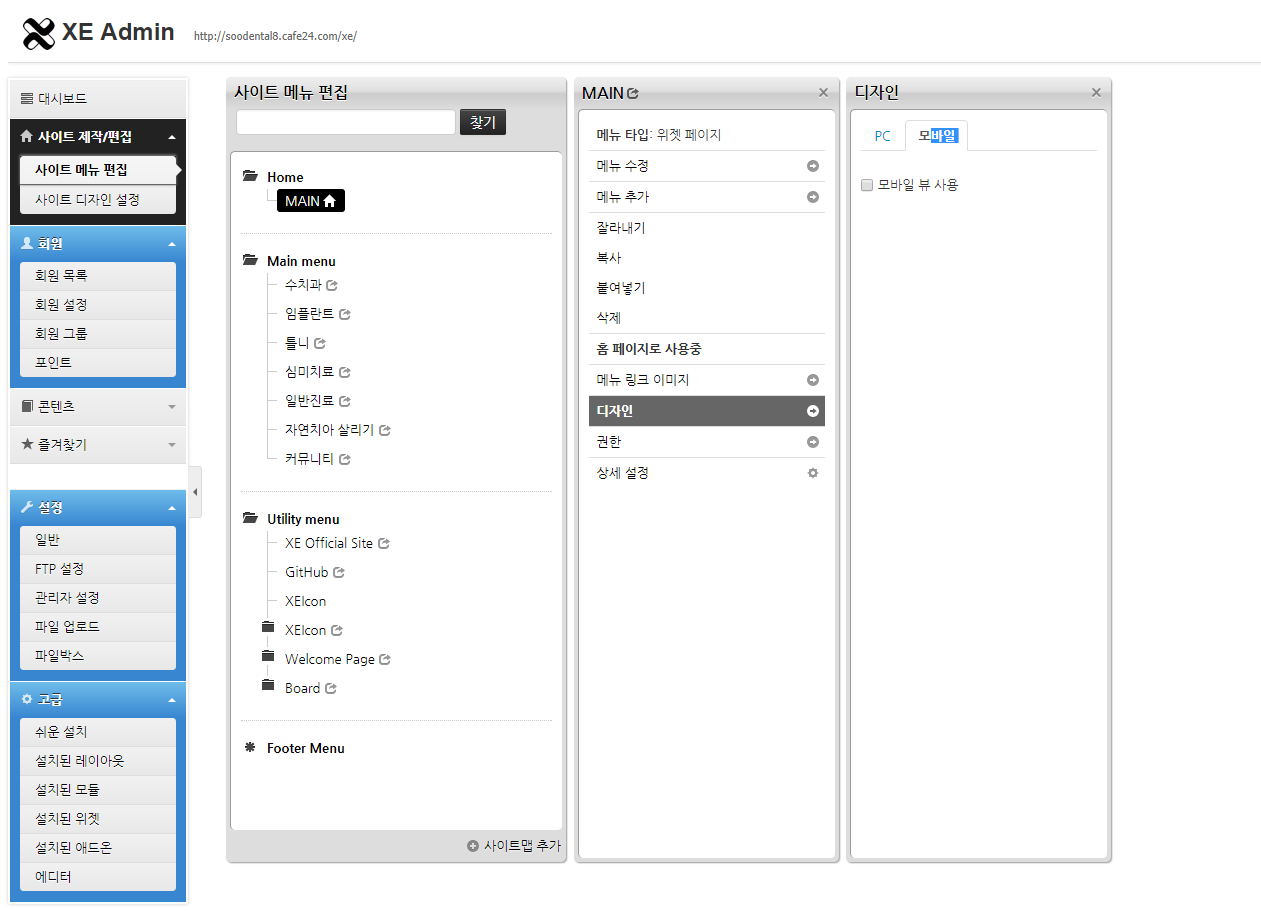Click the site menu search input field
The width and height of the screenshot is (1261, 911).
346,122
